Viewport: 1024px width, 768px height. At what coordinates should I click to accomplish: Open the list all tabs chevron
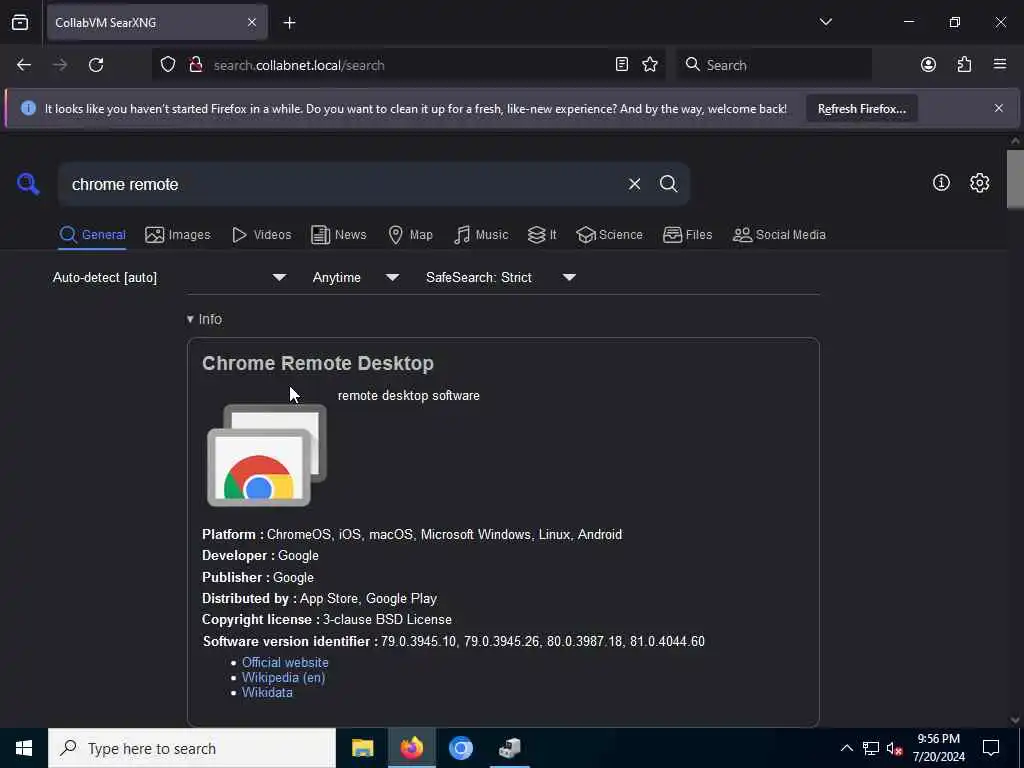[x=825, y=22]
